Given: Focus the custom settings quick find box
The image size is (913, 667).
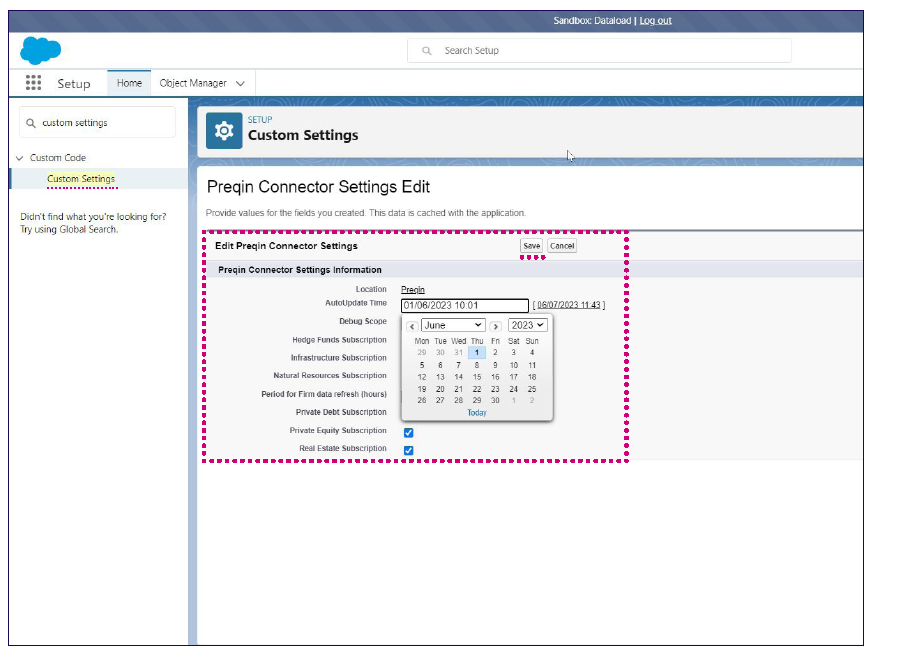Looking at the screenshot, I should (97, 123).
